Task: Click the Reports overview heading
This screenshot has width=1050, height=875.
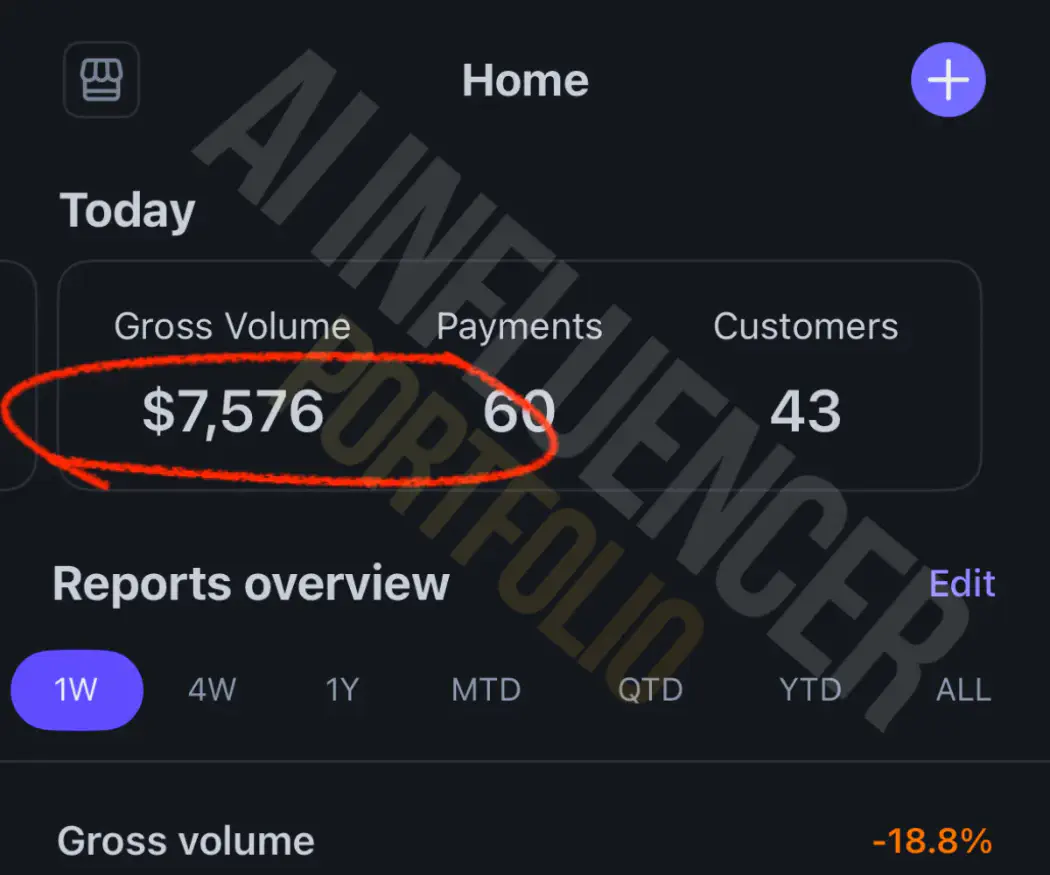Action: (251, 584)
